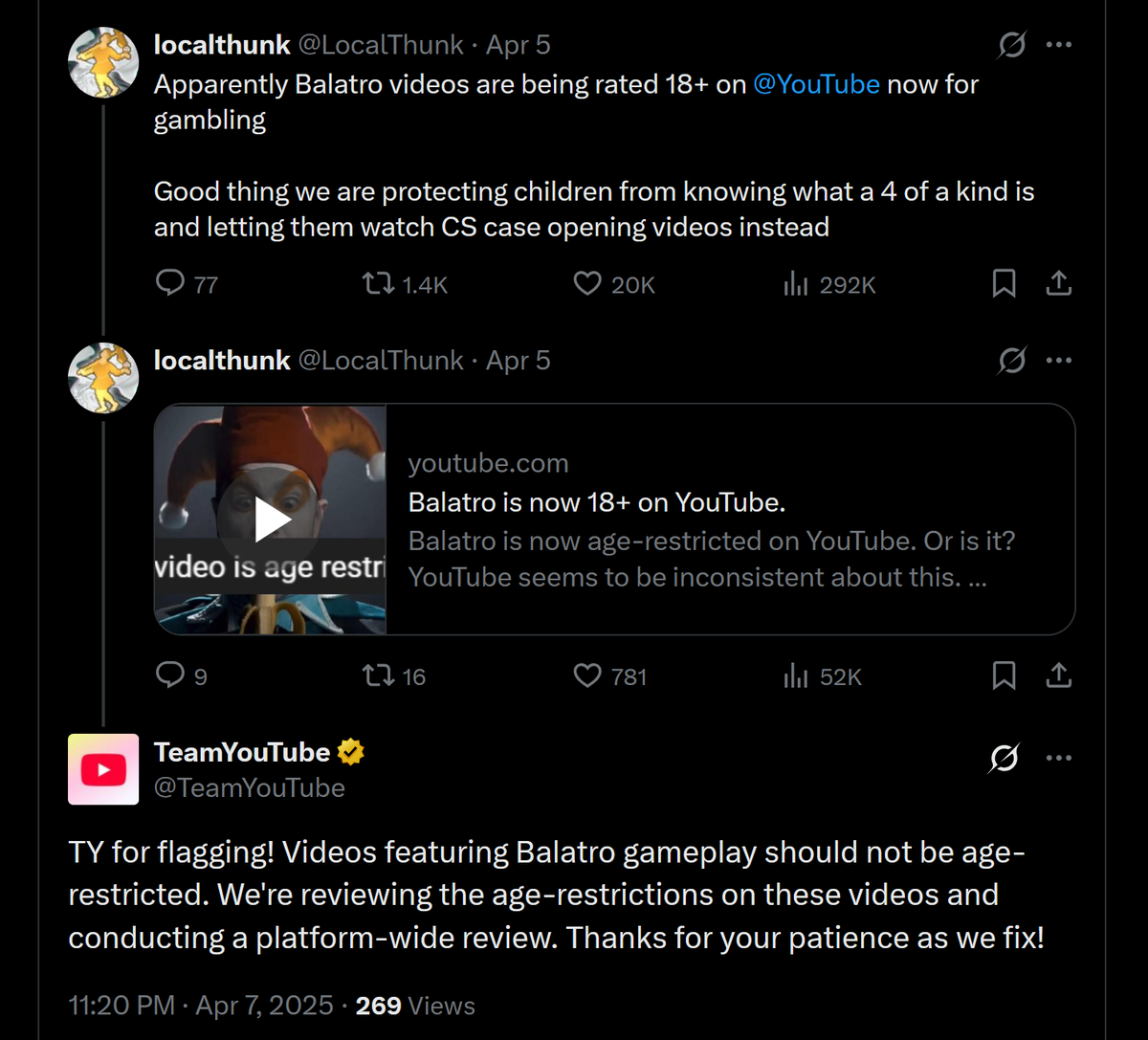Screen dimensions: 1148x1040
Task: Open the TeamYouTube profile avatar
Action: pos(103,769)
